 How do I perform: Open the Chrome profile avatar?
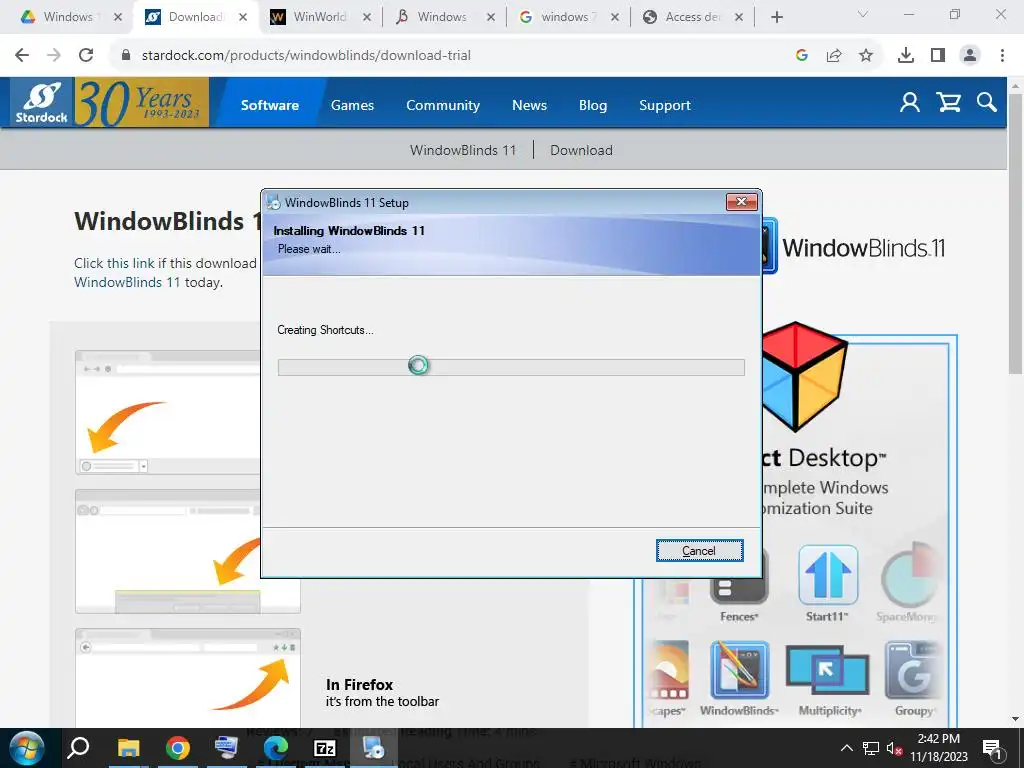[x=970, y=56]
